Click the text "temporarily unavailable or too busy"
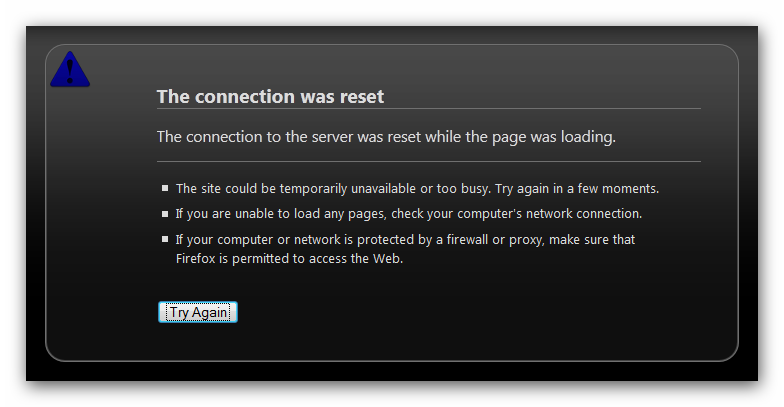The height and width of the screenshot is (407, 784). tap(386, 188)
